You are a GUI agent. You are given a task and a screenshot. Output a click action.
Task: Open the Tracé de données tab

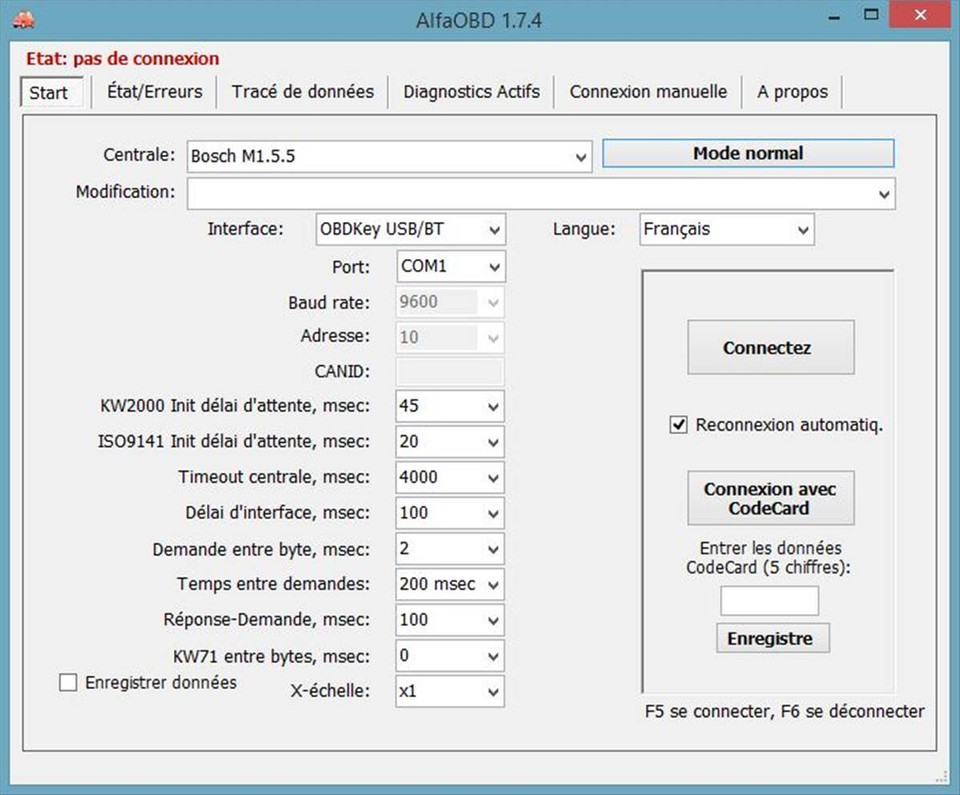click(x=302, y=91)
